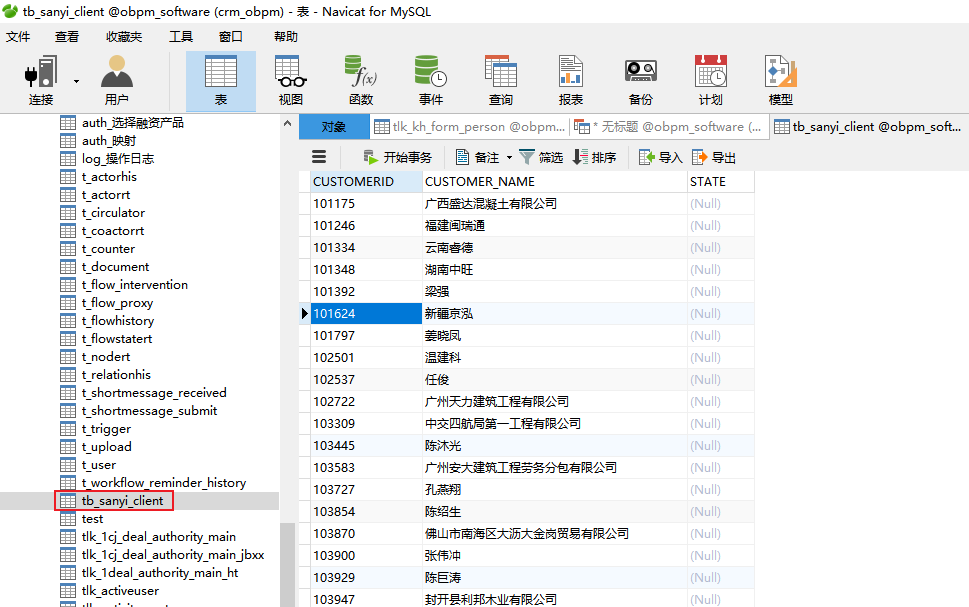Open the 备份 (Backup) tool
This screenshot has height=607, width=969.
point(640,81)
